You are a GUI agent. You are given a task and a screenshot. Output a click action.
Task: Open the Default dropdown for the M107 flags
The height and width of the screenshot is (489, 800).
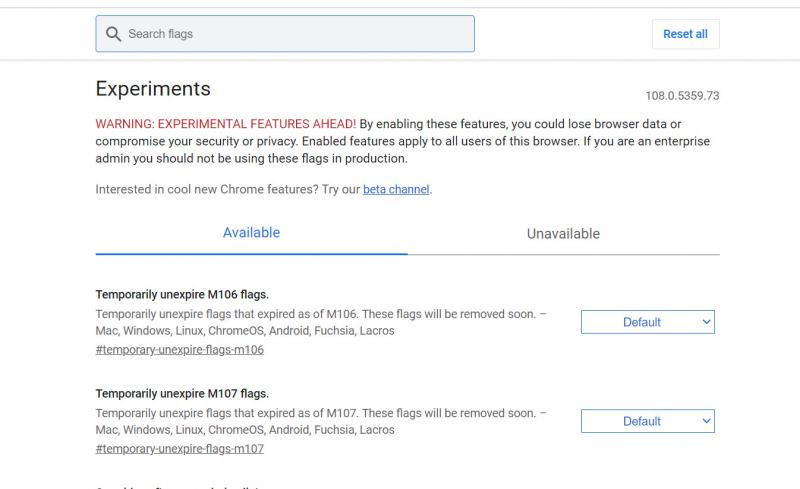click(647, 421)
